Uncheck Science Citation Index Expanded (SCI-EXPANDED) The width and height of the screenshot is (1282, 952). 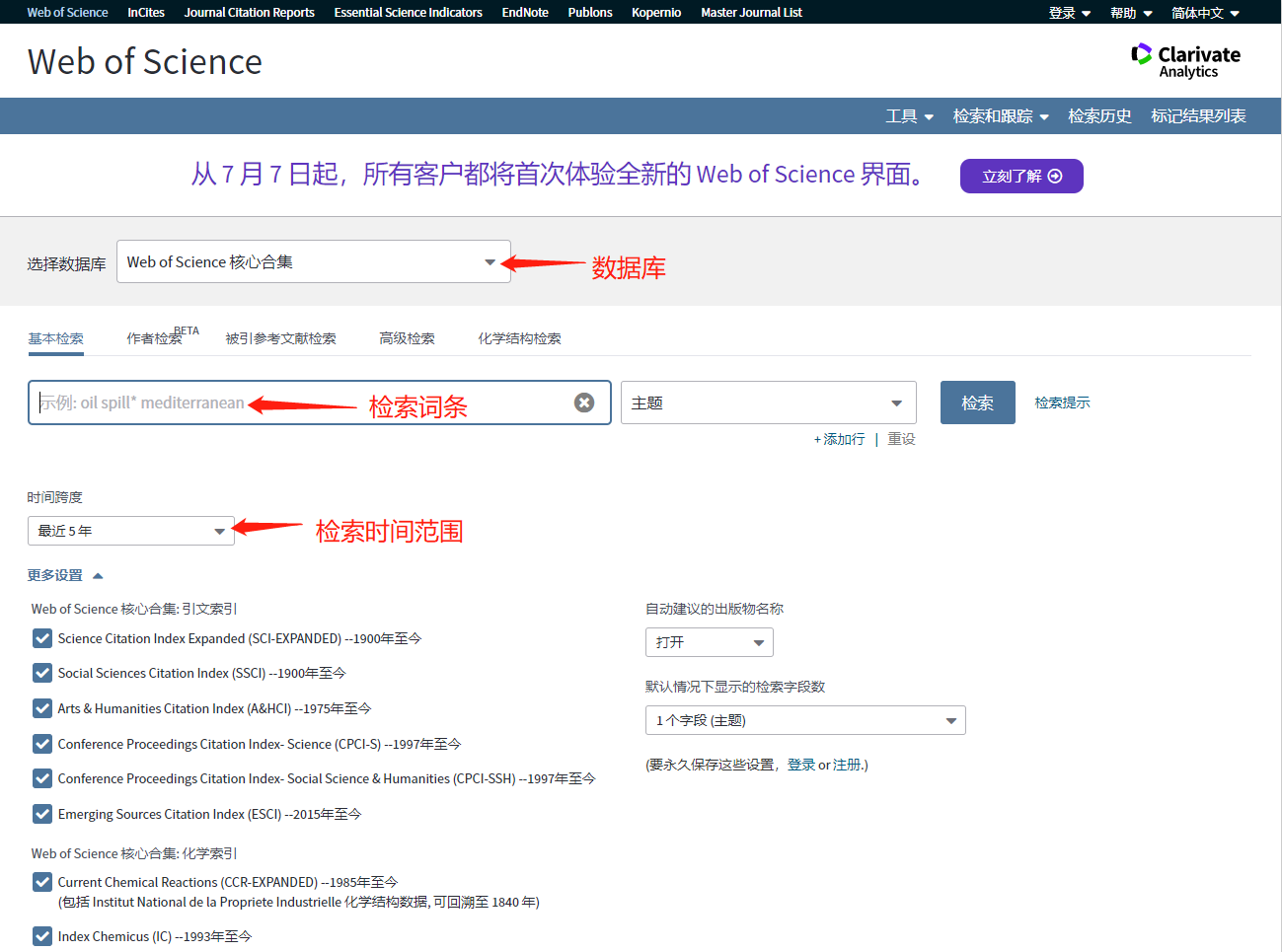coord(42,638)
